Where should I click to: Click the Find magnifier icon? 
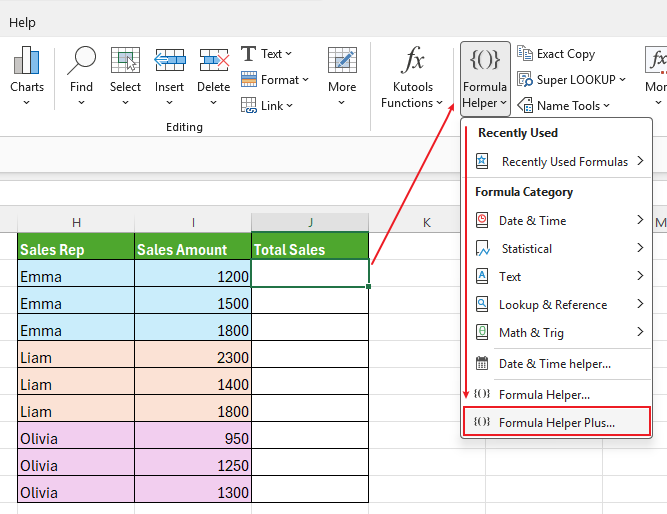point(81,60)
